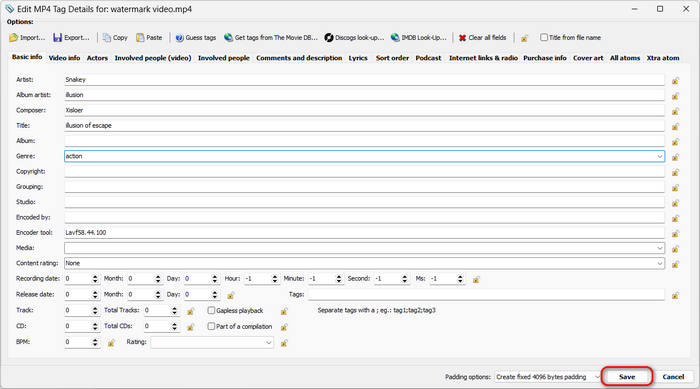
Task: Click into the Artist field
Action: [x=364, y=79]
